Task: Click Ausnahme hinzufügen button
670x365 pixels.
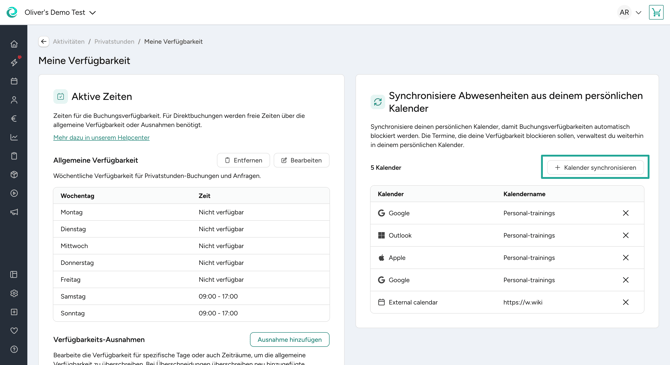Action: click(x=290, y=339)
